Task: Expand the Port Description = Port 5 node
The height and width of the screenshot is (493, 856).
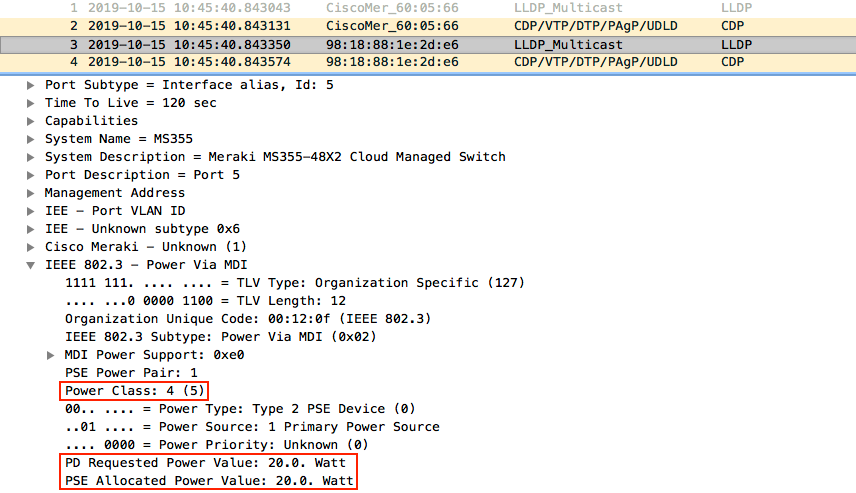Action: (x=31, y=175)
